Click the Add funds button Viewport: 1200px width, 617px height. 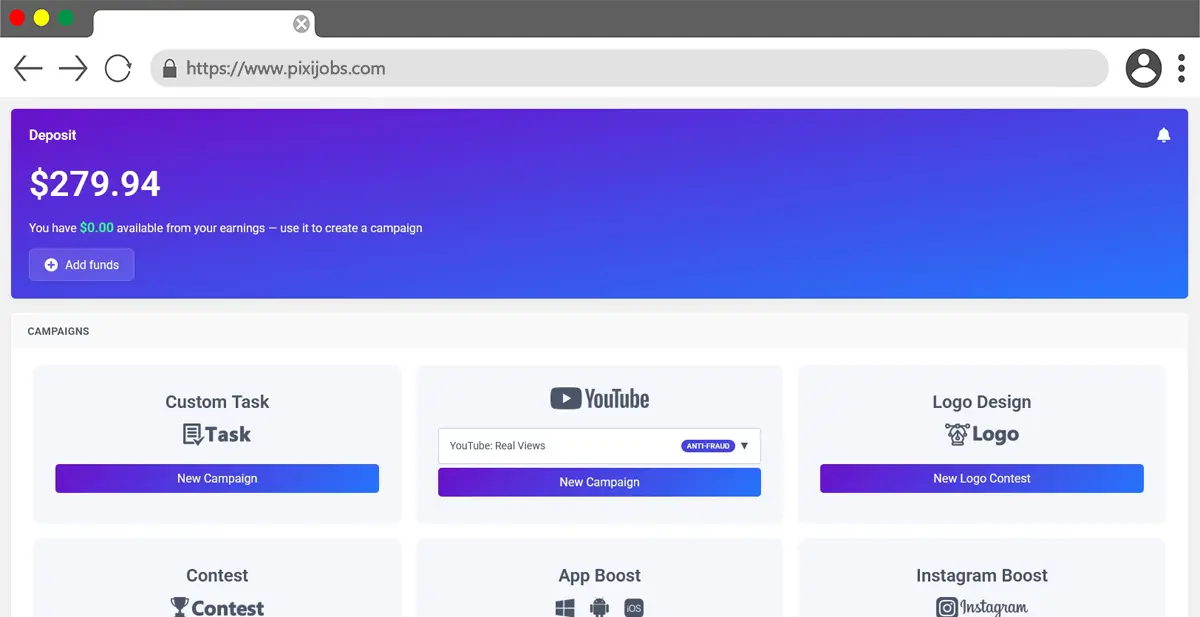pos(81,265)
